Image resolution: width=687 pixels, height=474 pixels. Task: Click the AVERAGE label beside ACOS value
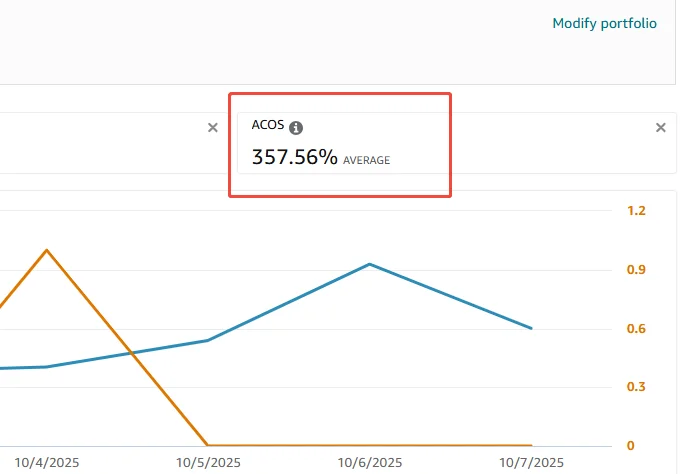click(366, 160)
